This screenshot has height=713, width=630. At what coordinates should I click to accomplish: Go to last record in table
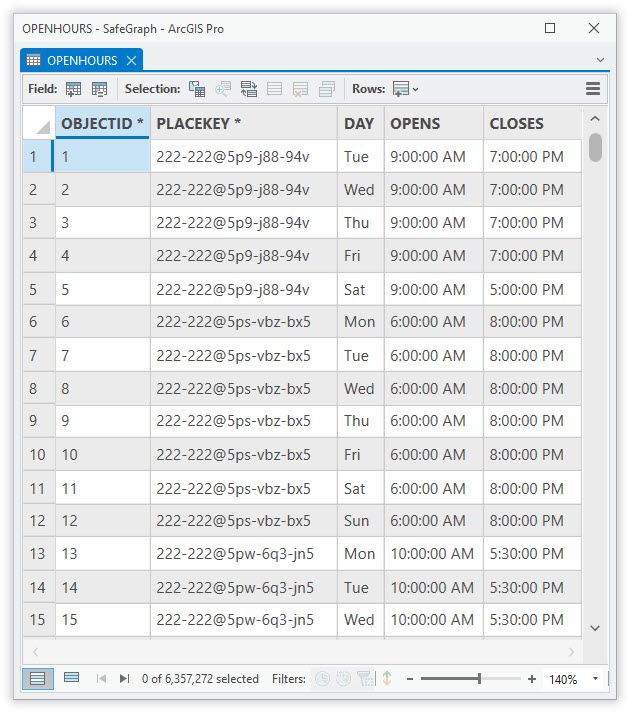124,679
